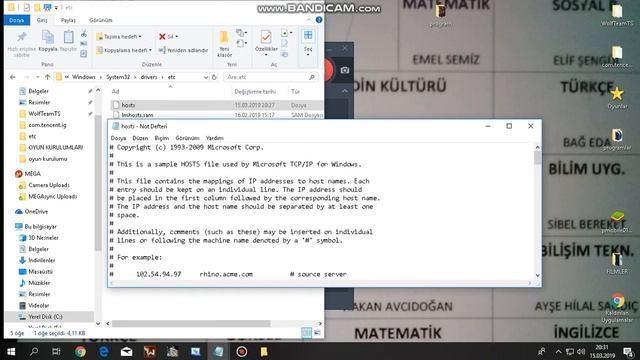Select lmhosts.sam file in list

216,115
